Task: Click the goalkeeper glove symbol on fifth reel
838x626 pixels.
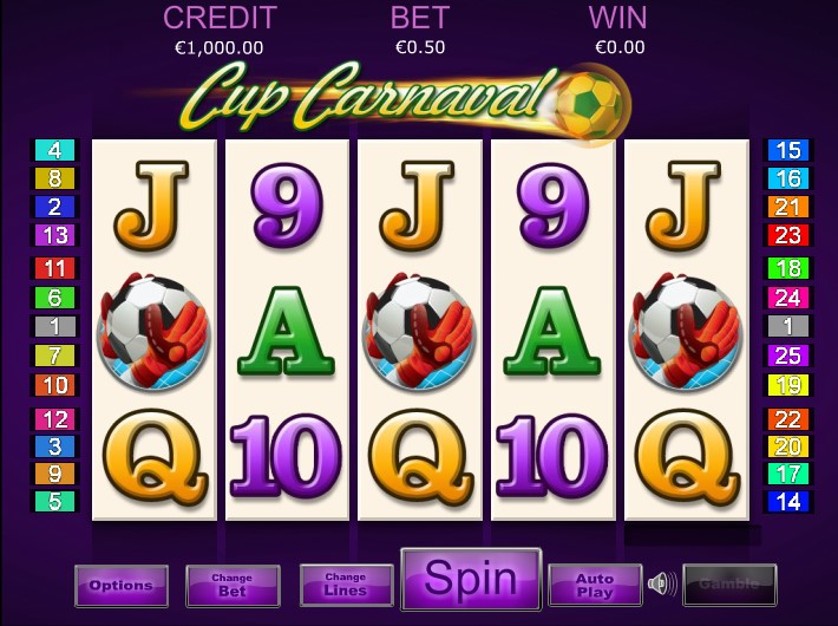Action: click(x=686, y=331)
